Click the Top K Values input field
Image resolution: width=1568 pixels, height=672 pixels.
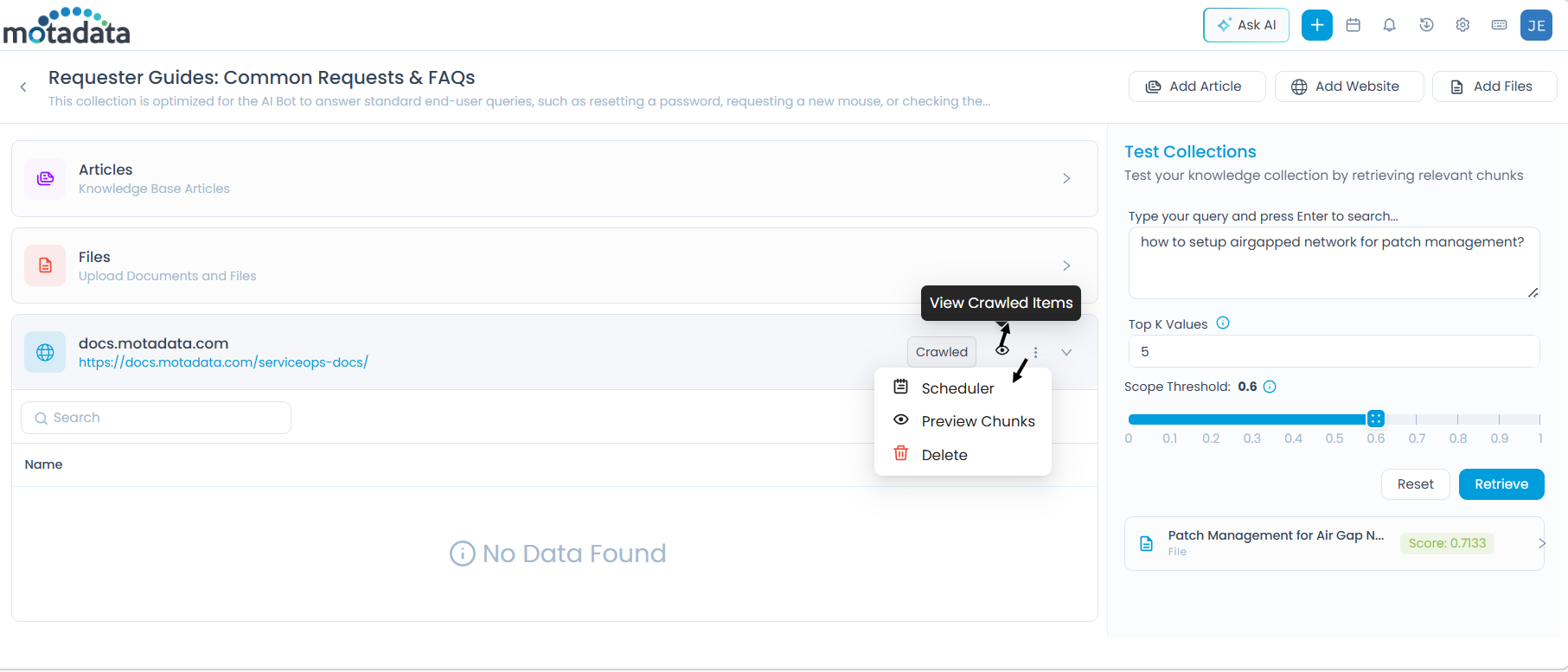pyautogui.click(x=1333, y=352)
